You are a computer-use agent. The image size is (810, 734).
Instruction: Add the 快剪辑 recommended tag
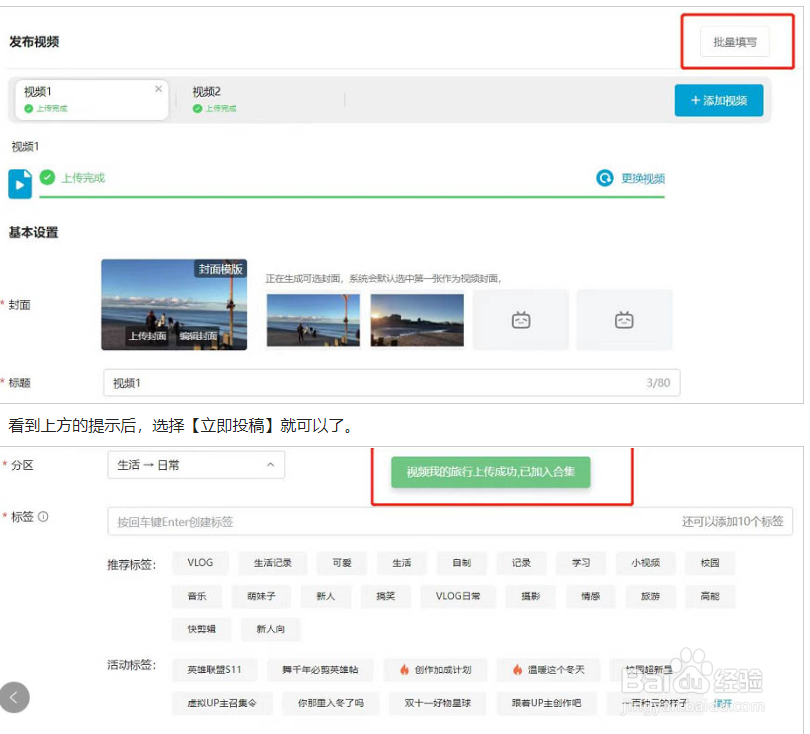point(201,629)
